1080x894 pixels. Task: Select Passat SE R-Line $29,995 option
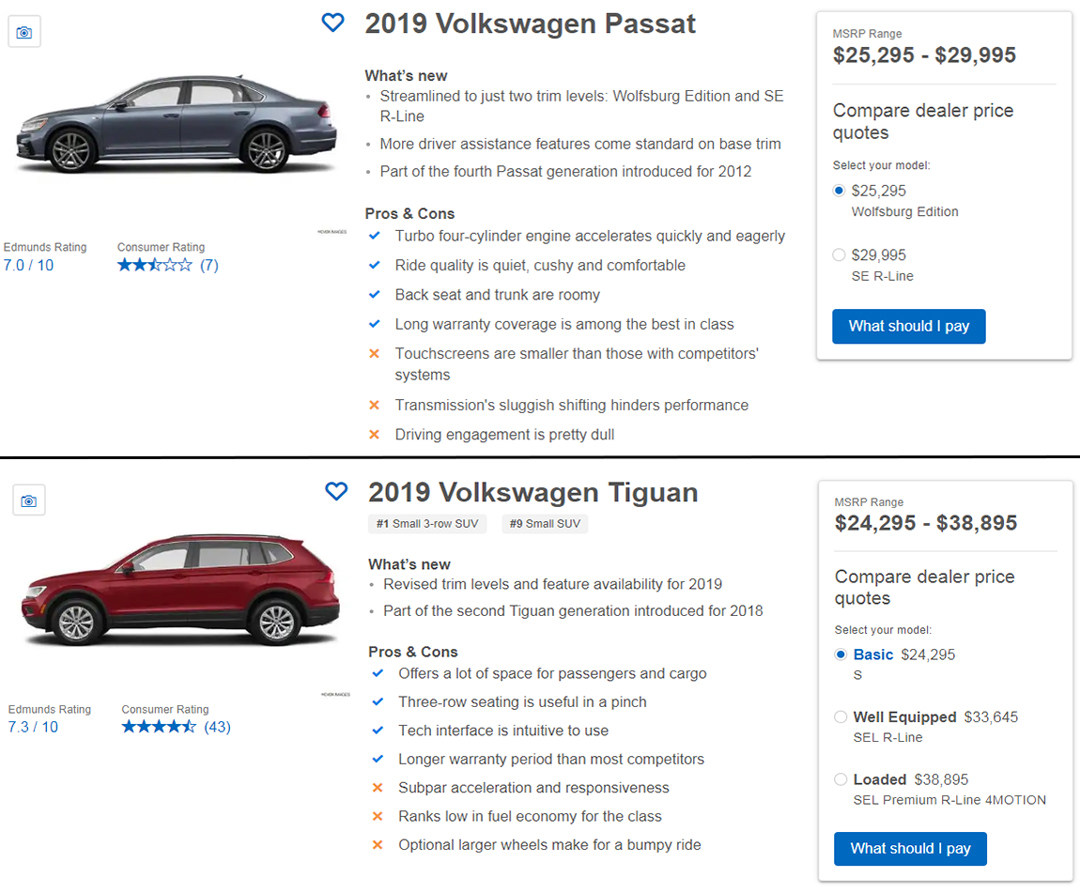(x=839, y=255)
